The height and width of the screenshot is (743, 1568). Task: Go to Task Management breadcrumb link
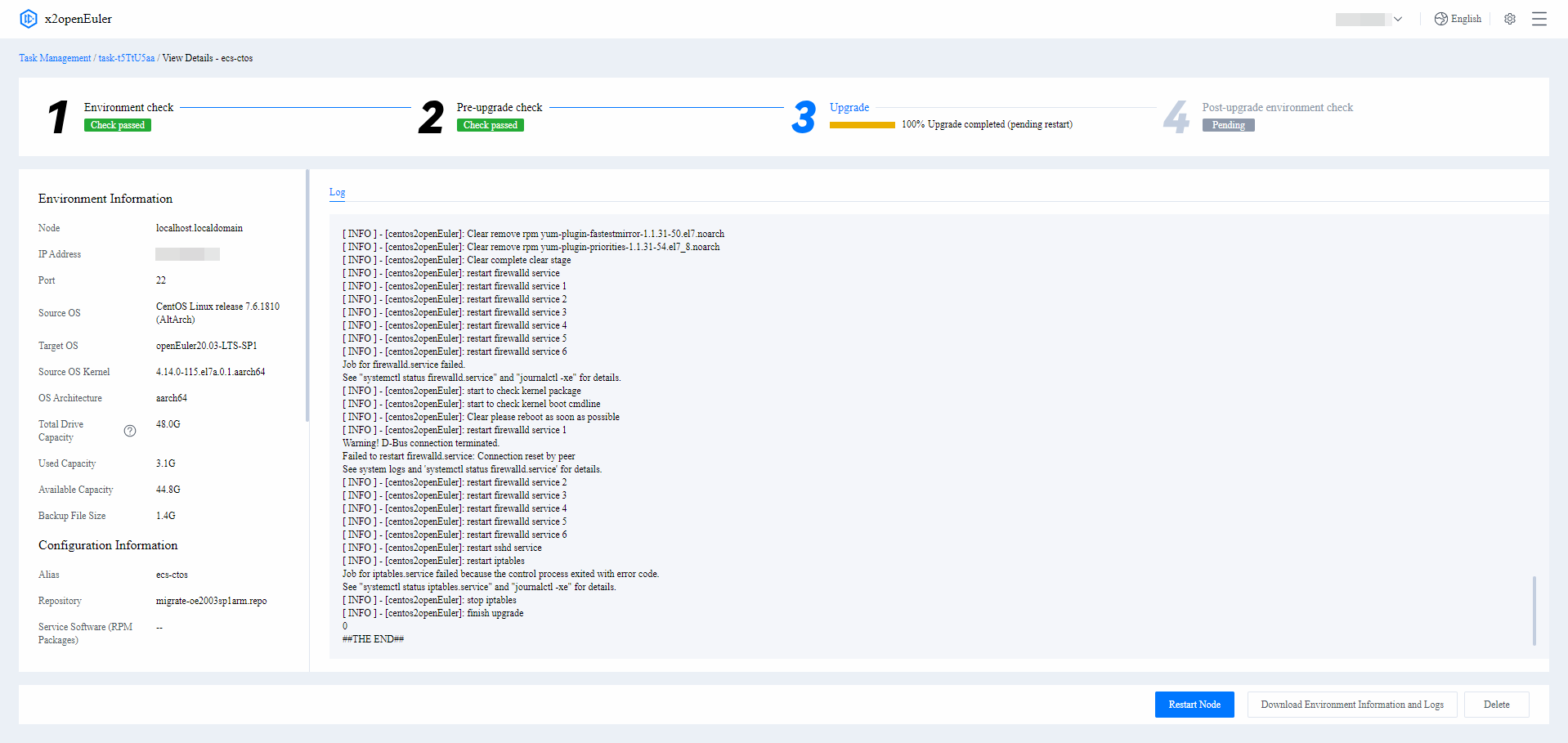tap(55, 58)
